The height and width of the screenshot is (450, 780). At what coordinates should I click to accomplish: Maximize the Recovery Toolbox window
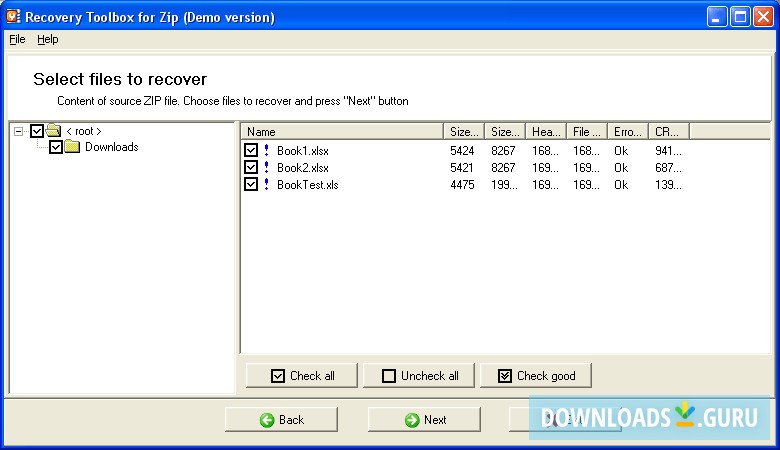740,17
